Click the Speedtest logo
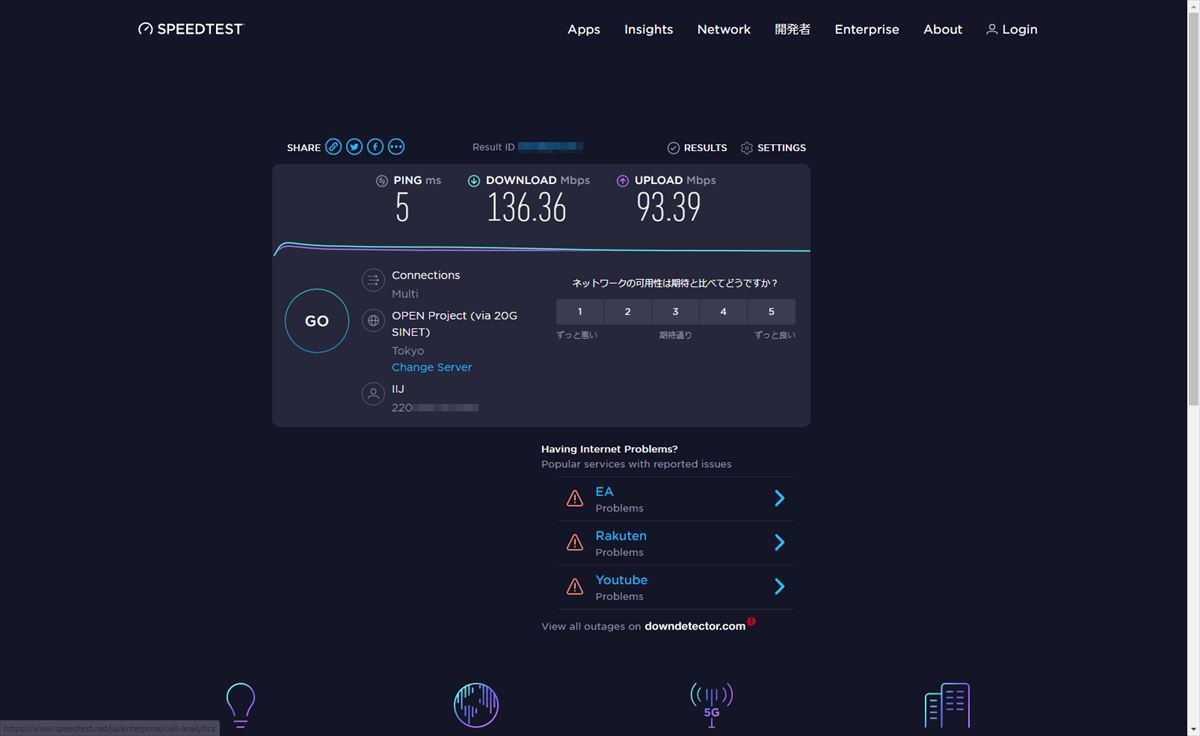The width and height of the screenshot is (1200, 736). point(190,29)
